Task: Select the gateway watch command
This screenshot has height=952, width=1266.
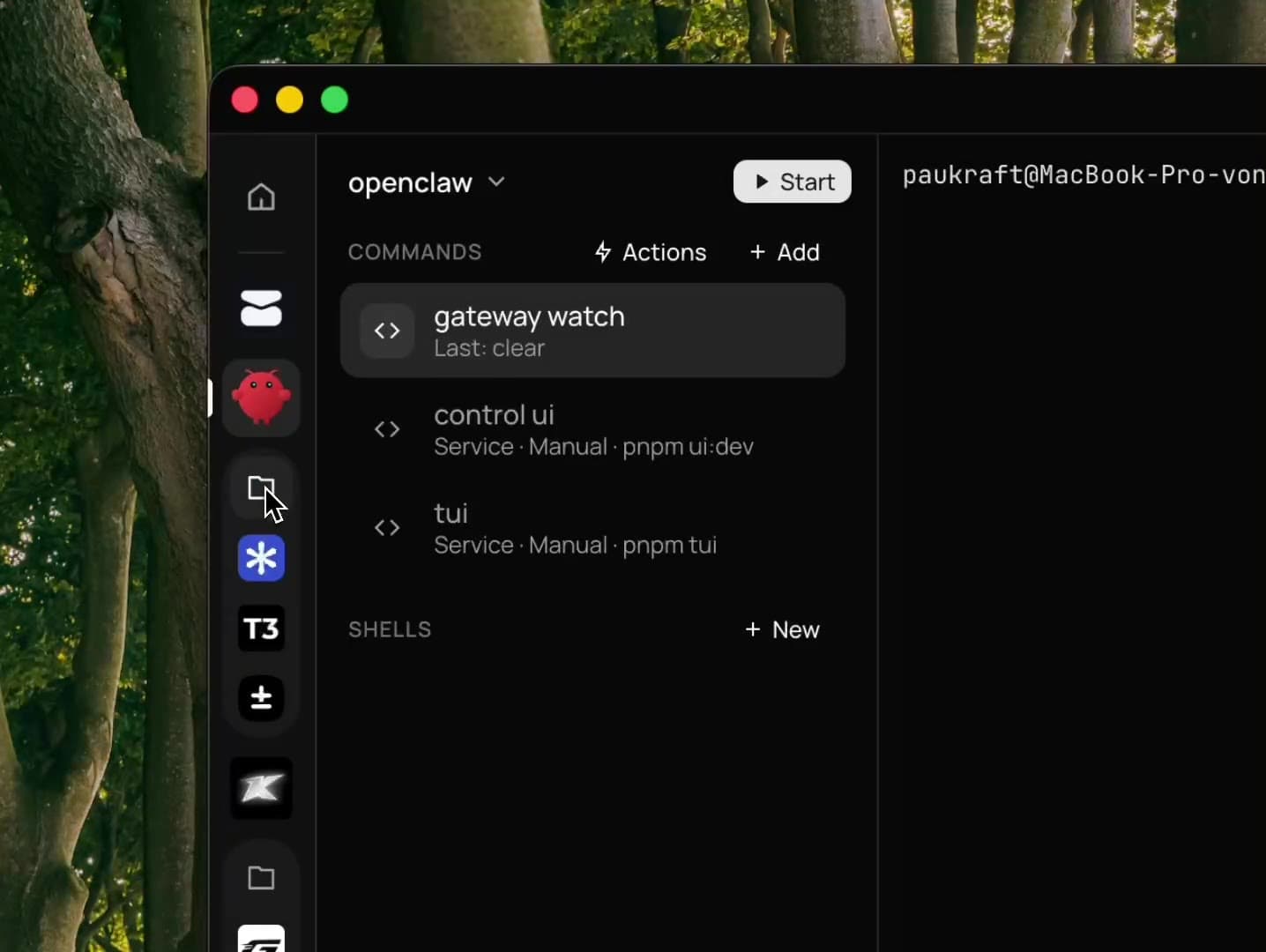Action: (x=592, y=331)
